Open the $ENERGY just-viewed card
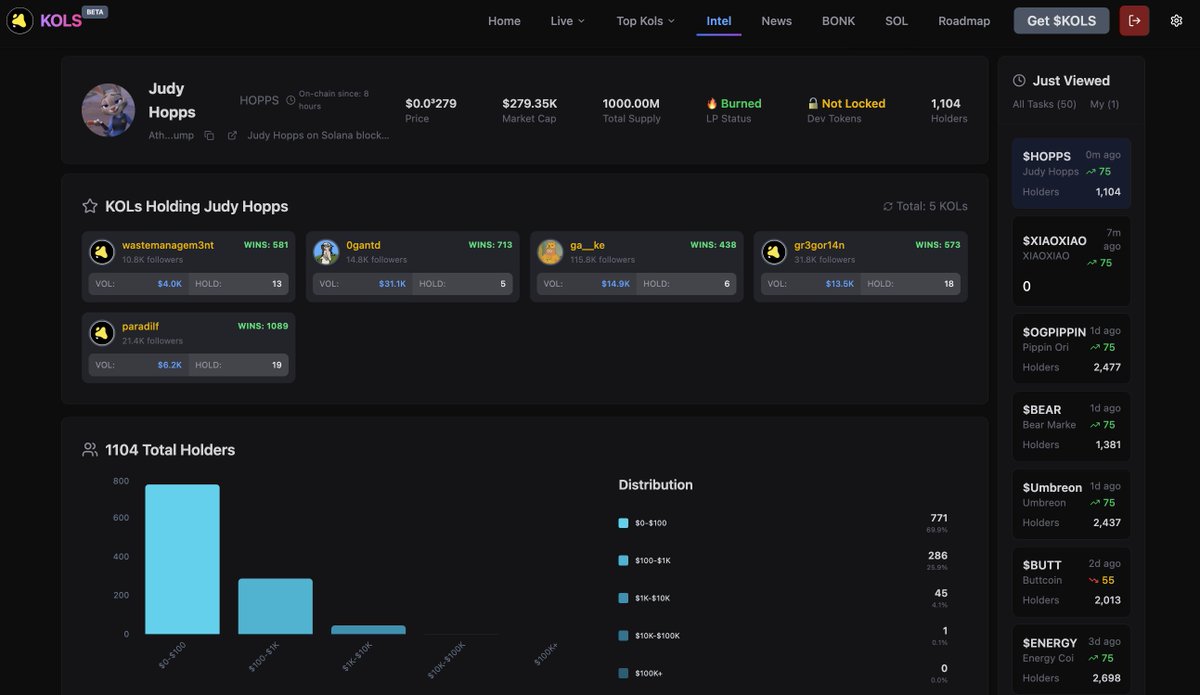The height and width of the screenshot is (695, 1200). [1071, 660]
